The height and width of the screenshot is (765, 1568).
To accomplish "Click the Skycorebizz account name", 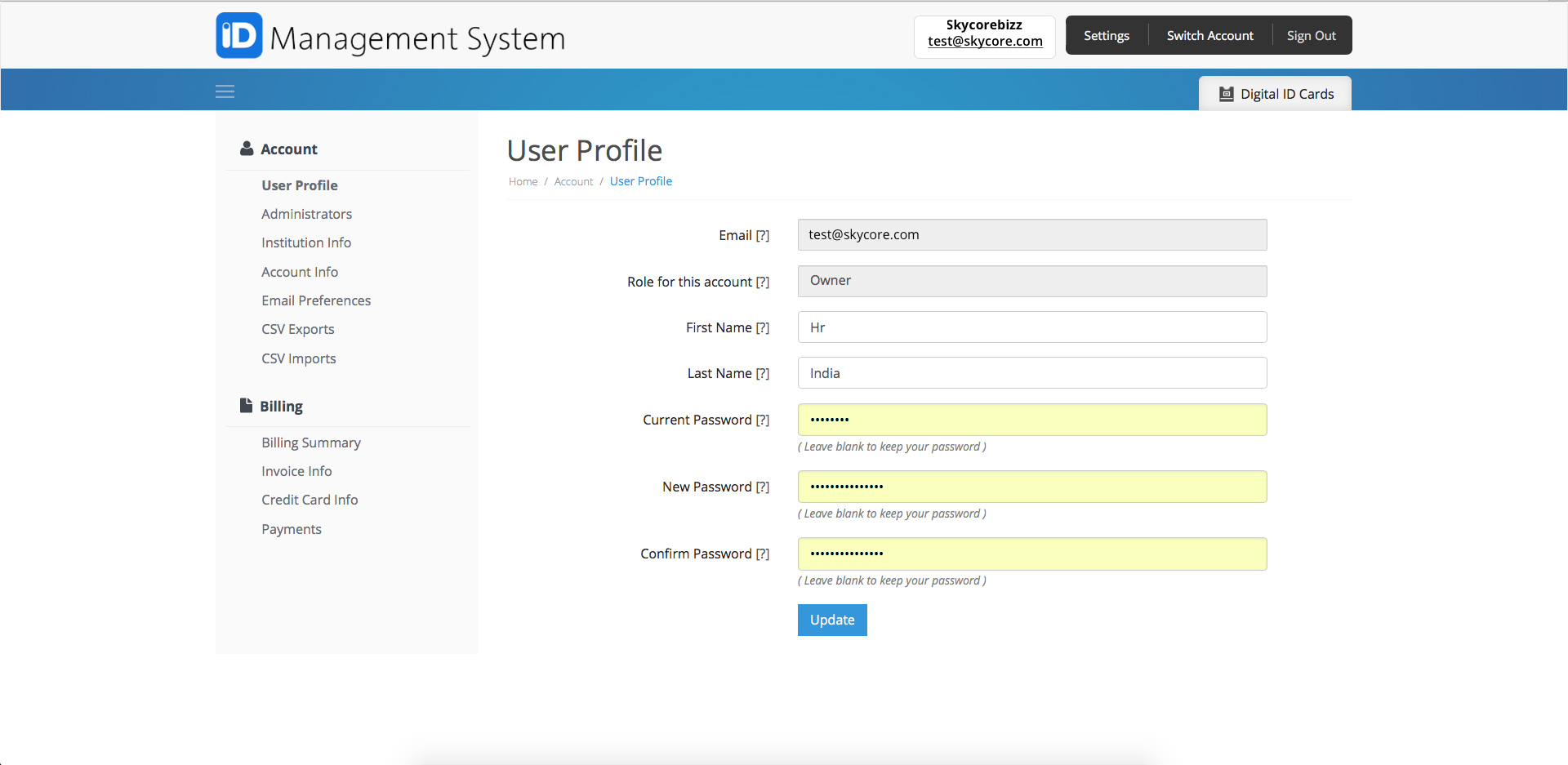I will click(x=984, y=24).
